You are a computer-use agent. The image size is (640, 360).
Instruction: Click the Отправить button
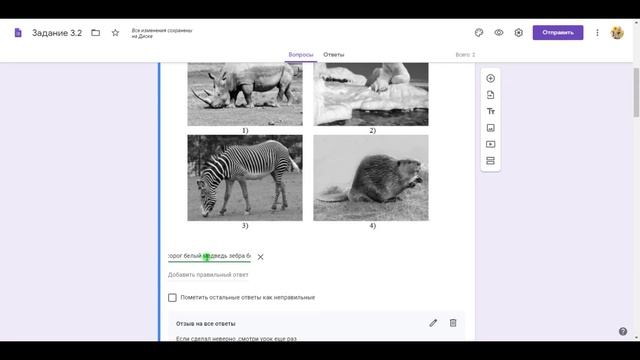558,33
